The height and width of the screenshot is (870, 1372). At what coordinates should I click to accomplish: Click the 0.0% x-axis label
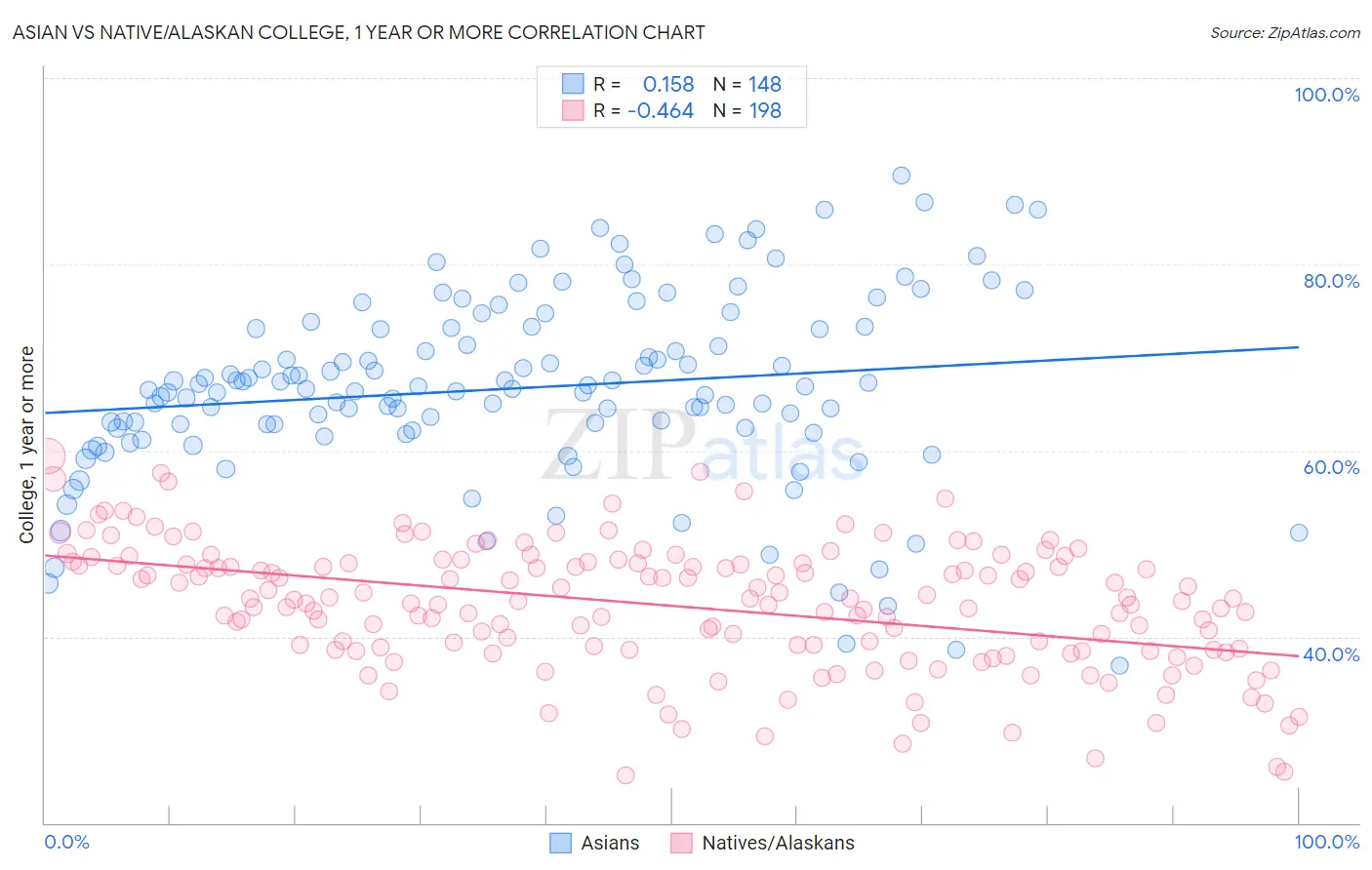tap(66, 842)
